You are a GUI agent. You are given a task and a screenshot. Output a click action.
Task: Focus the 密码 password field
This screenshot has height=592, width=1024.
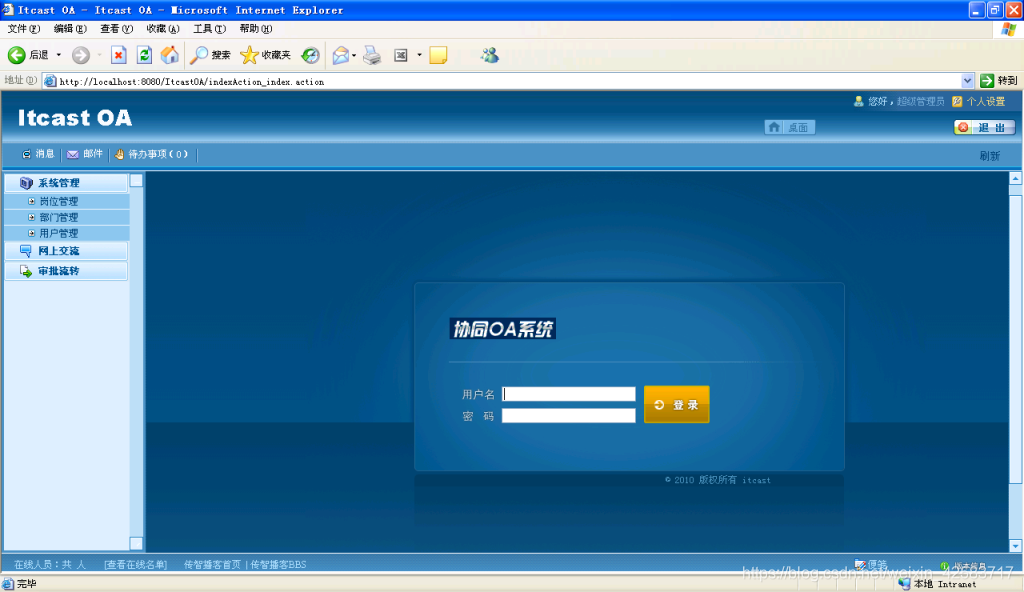[568, 416]
